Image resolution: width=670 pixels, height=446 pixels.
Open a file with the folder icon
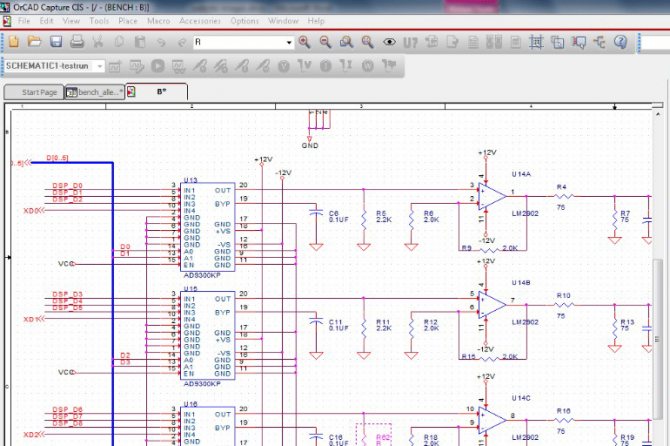click(x=35, y=42)
